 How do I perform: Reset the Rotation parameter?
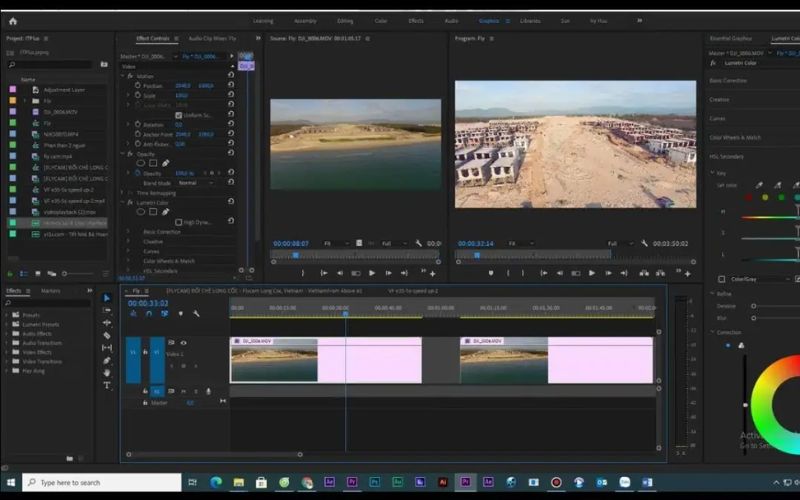pyautogui.click(x=231, y=124)
